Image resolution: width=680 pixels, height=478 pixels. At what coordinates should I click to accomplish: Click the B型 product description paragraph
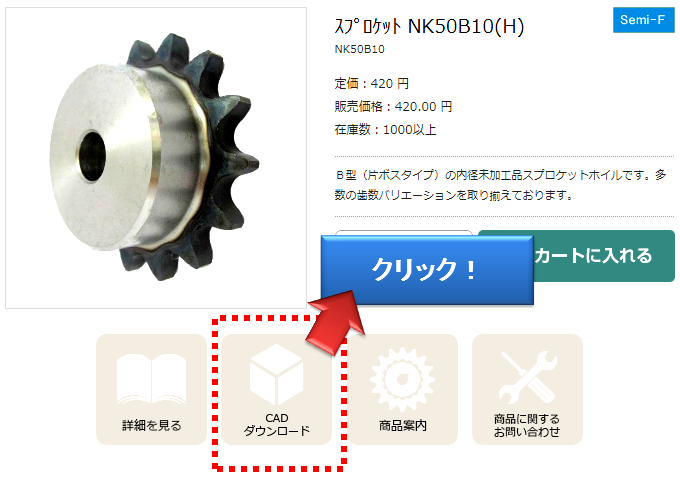[500, 185]
